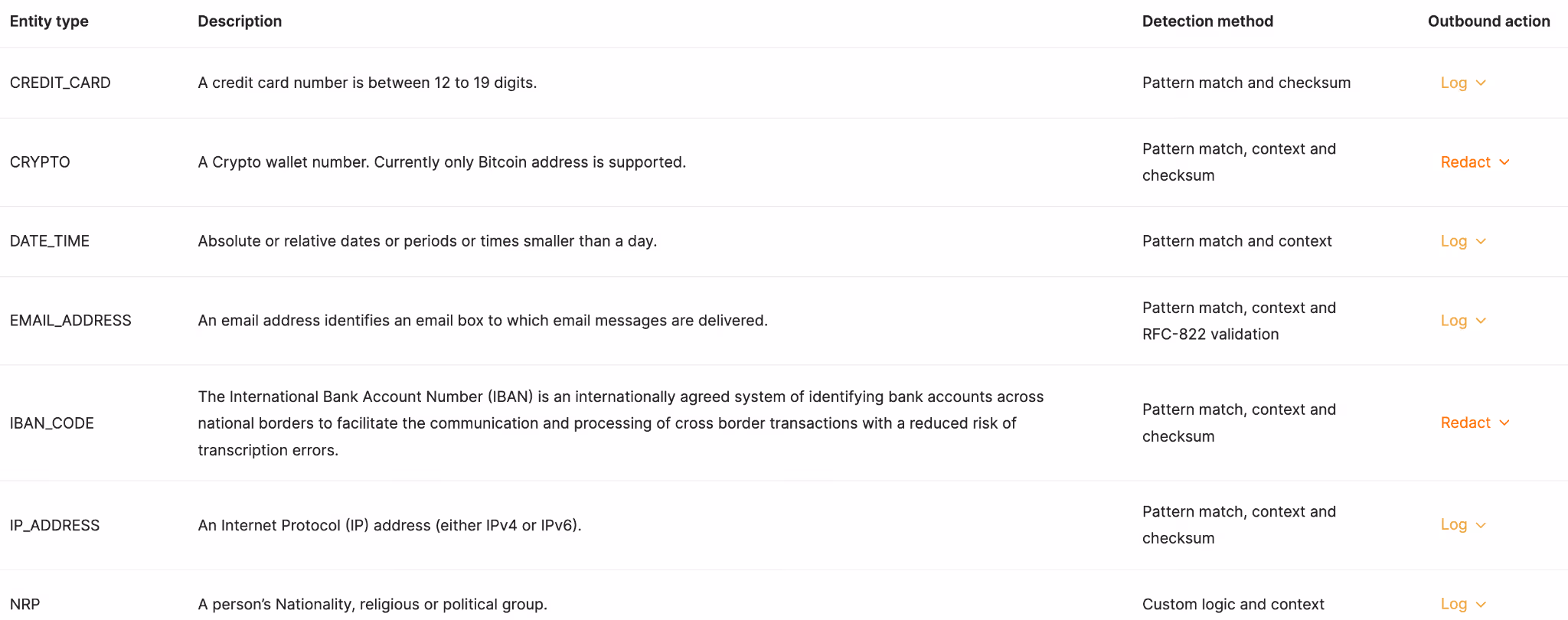Click the Detection method column header

click(1207, 21)
